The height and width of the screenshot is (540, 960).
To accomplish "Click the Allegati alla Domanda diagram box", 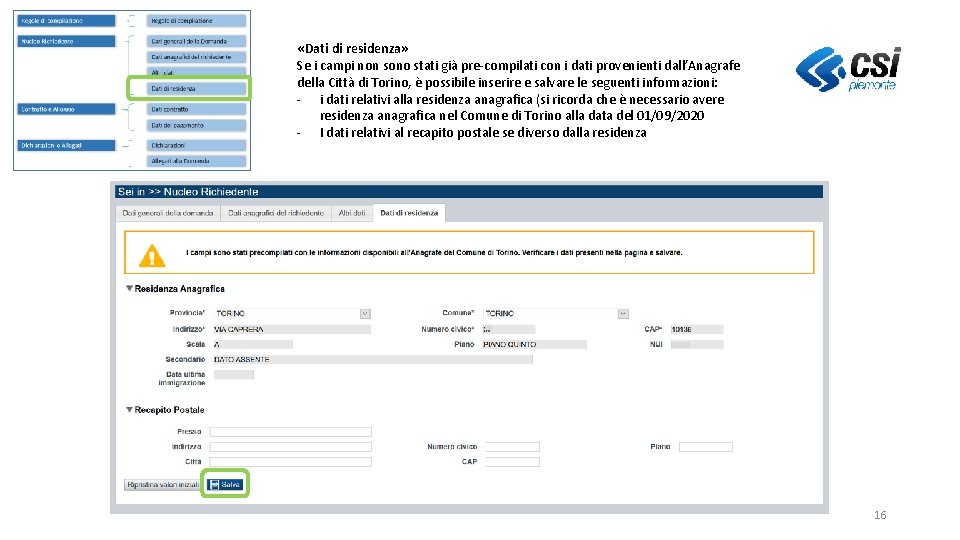I will coord(196,161).
